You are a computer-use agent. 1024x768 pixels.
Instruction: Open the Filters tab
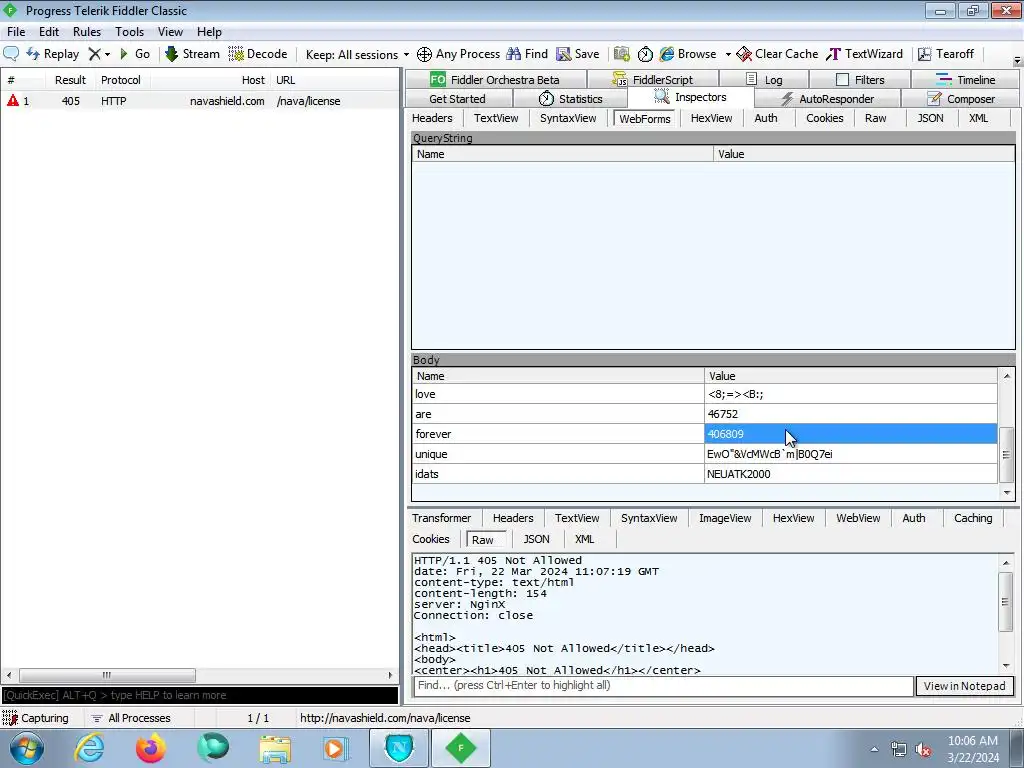pos(860,80)
